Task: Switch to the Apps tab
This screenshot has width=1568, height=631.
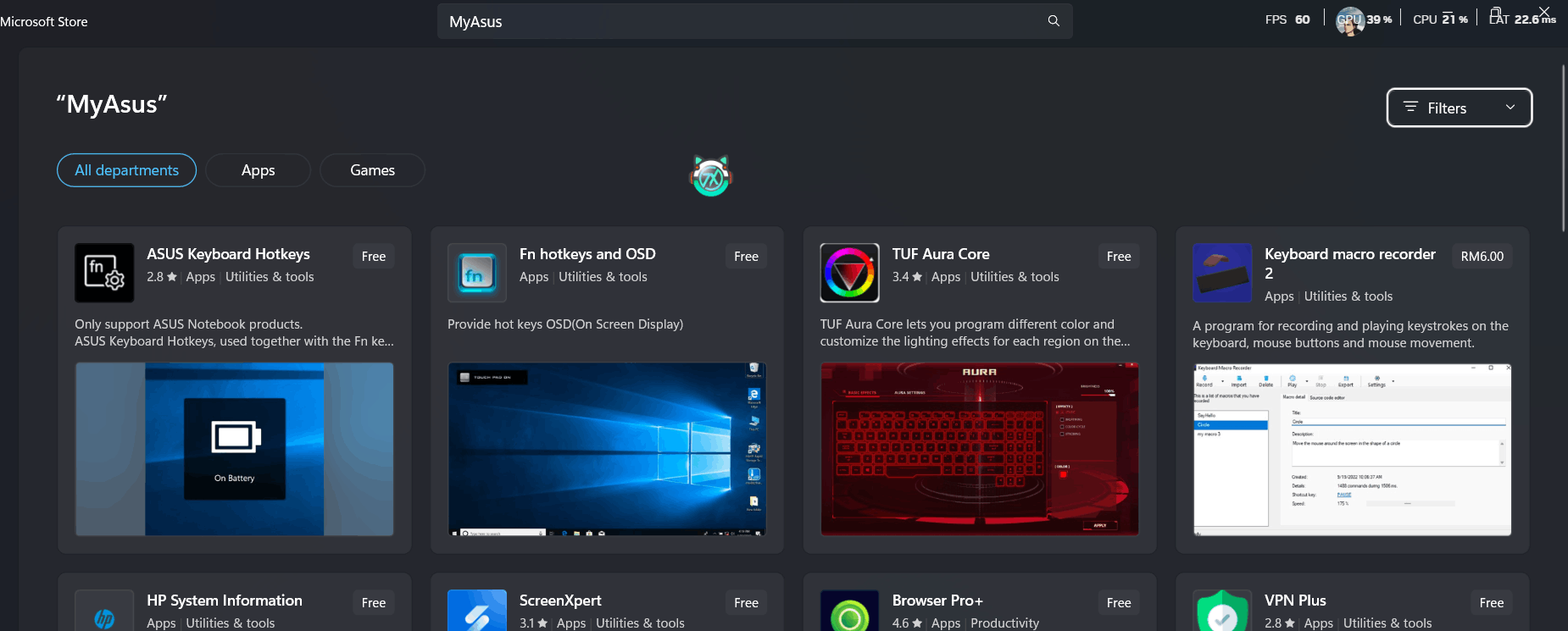Action: [x=258, y=170]
